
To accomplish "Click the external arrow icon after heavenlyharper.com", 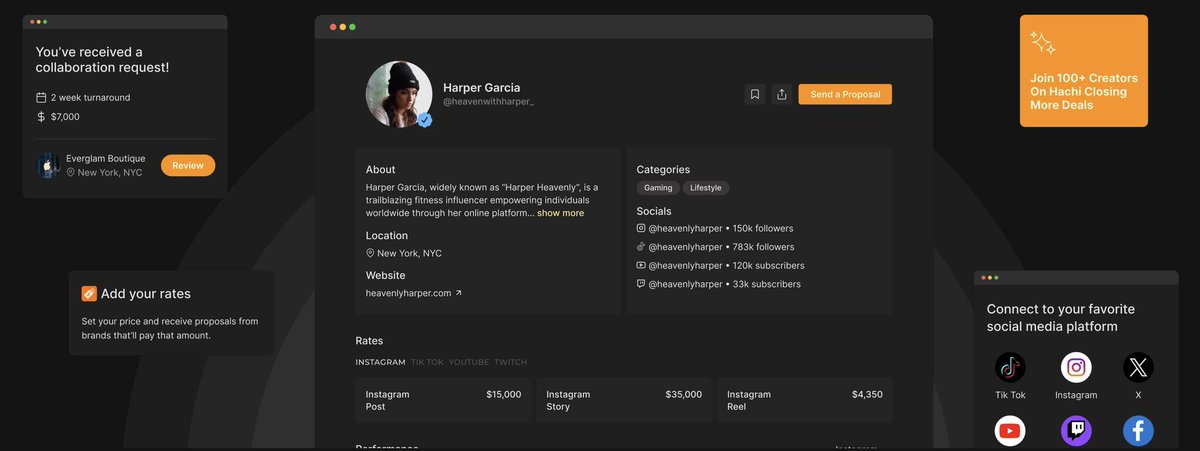I will click(x=459, y=293).
